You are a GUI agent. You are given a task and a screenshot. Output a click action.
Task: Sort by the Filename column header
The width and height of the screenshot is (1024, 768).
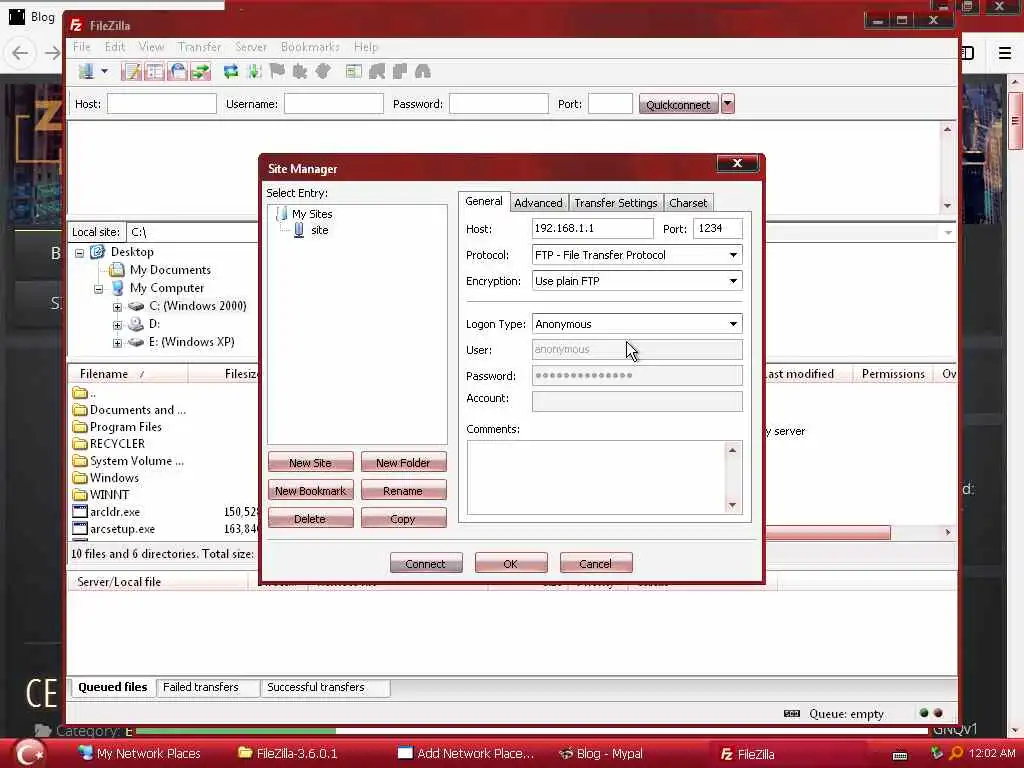point(128,374)
